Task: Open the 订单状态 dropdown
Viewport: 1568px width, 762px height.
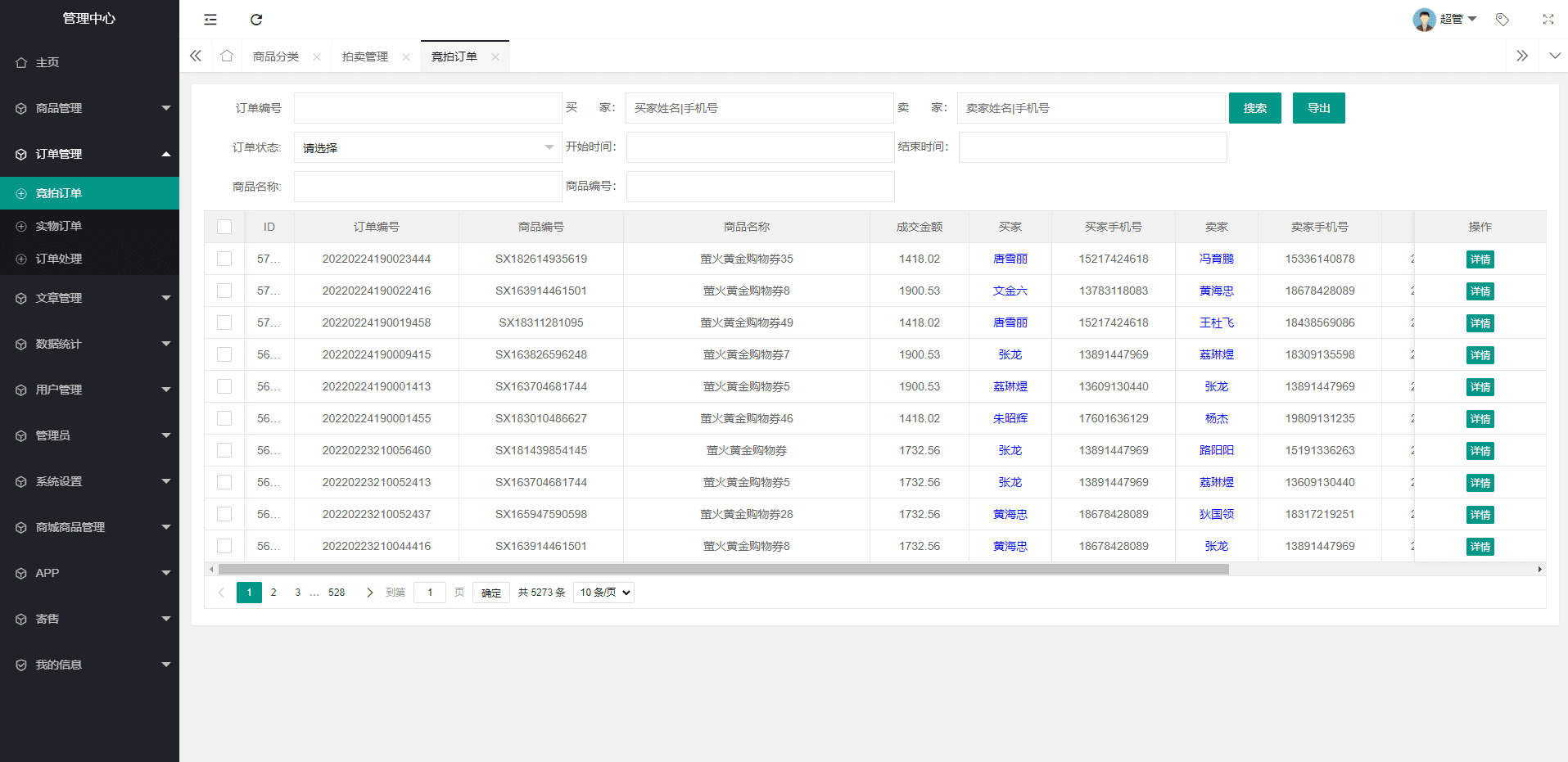Action: tap(427, 148)
